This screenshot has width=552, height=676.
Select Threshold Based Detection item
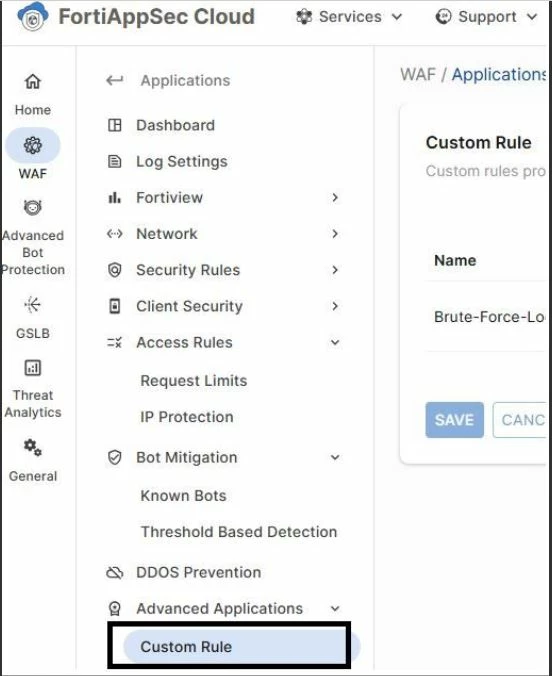pos(239,532)
